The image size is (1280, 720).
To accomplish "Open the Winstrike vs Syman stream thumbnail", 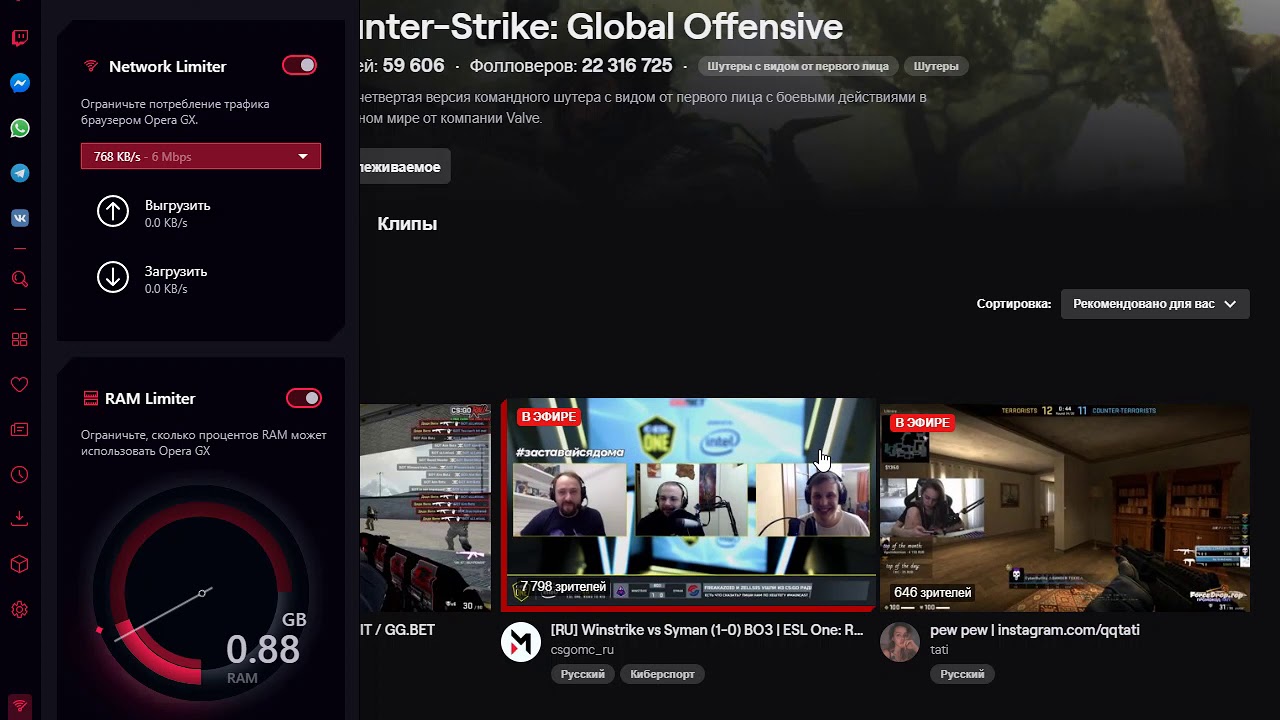I will click(688, 505).
